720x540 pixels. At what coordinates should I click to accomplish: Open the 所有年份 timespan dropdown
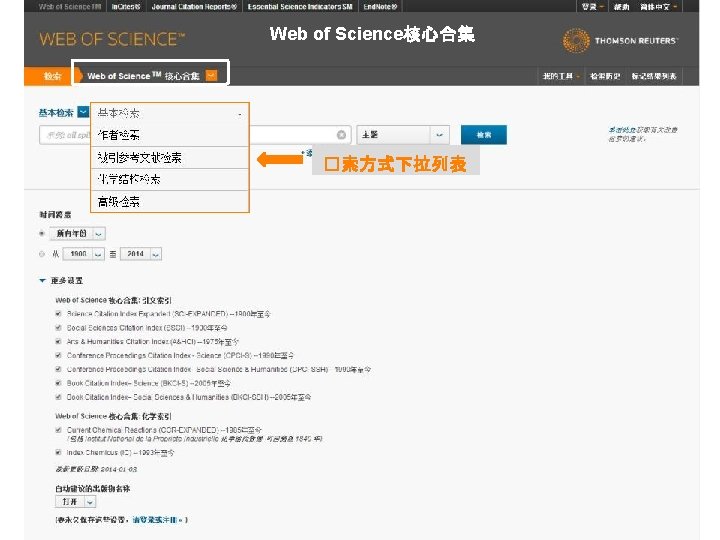click(x=78, y=234)
